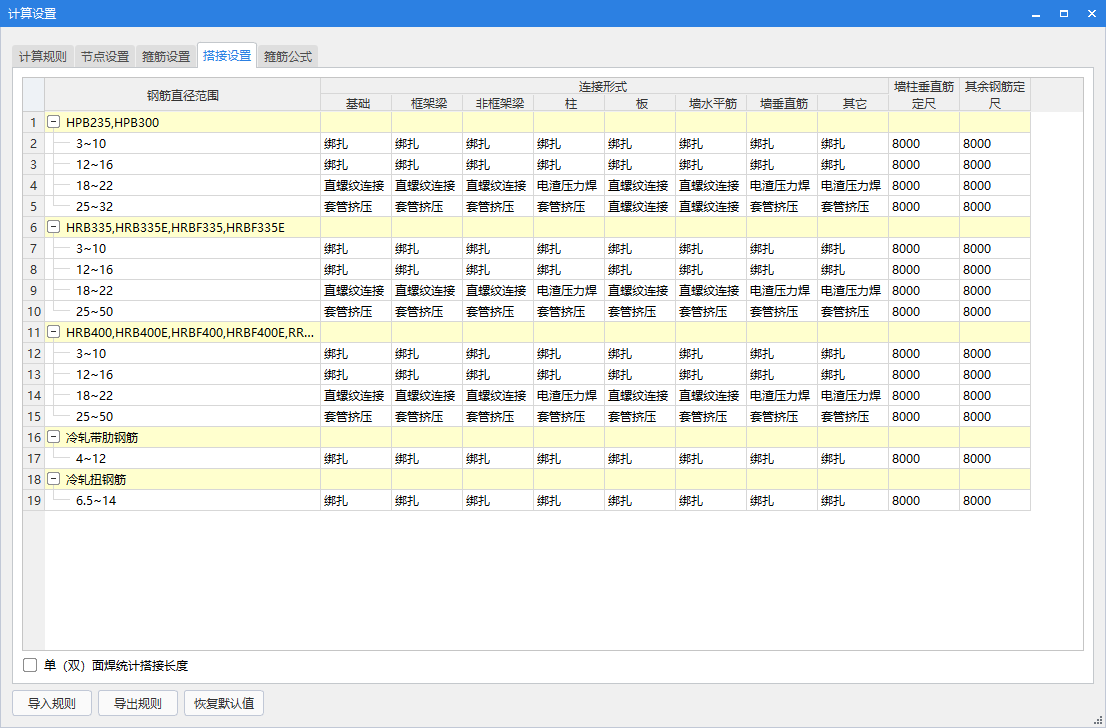
Task: Collapse the HPB235,HPB300 group
Action: click(x=53, y=122)
